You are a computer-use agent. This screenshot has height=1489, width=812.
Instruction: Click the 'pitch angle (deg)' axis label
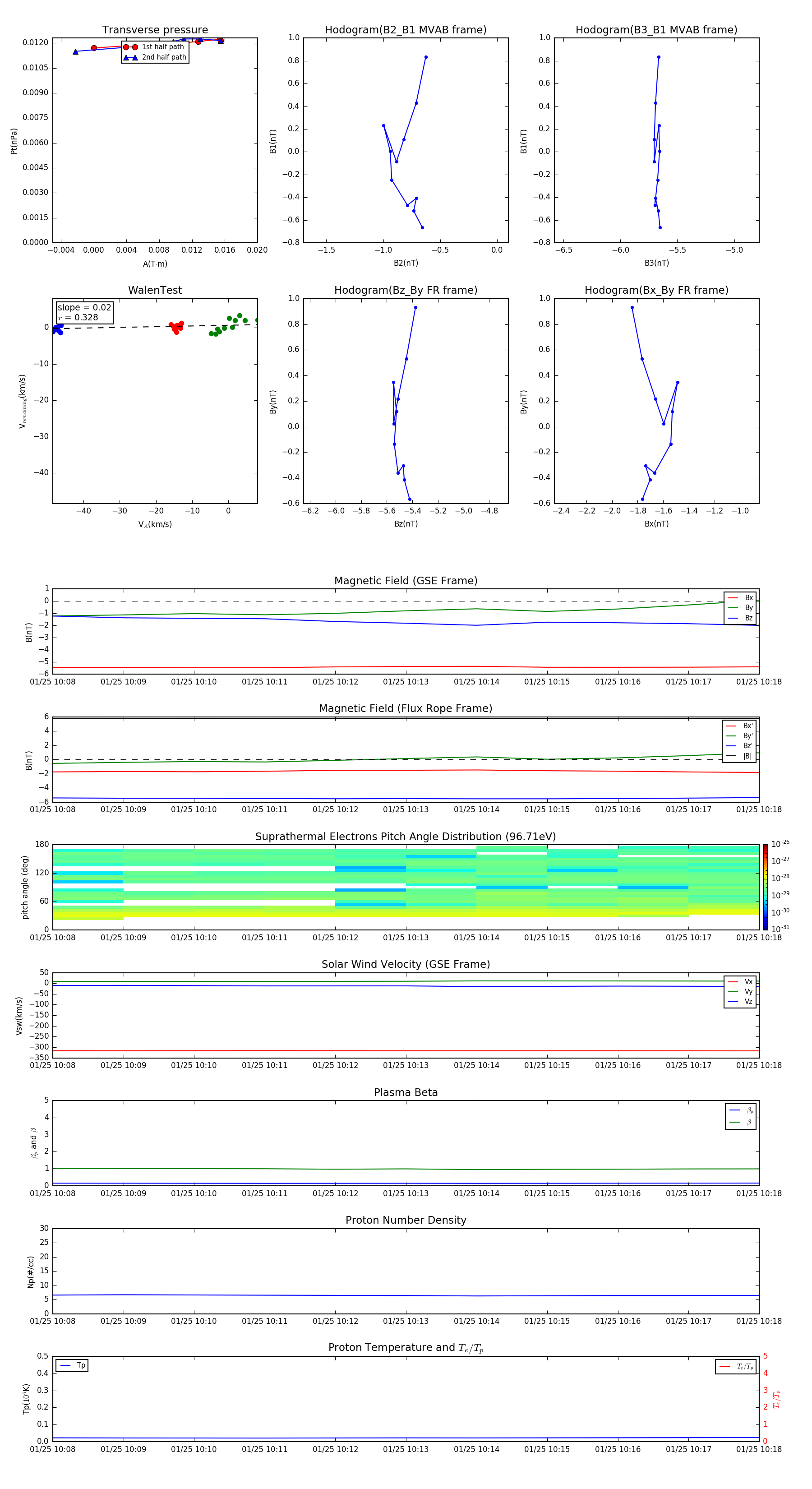(x=25, y=887)
